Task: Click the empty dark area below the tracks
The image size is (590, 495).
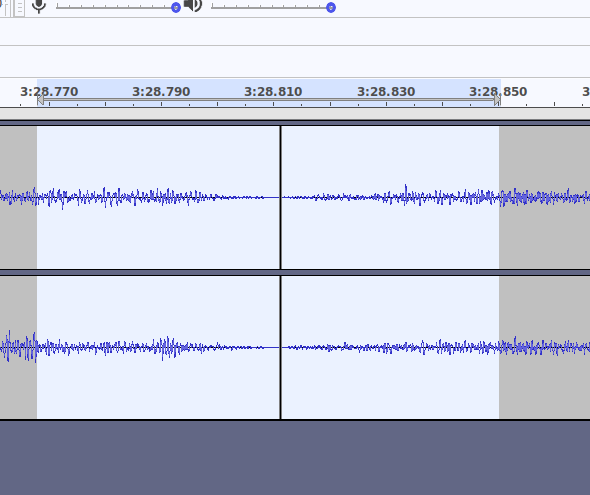Action: (295, 458)
